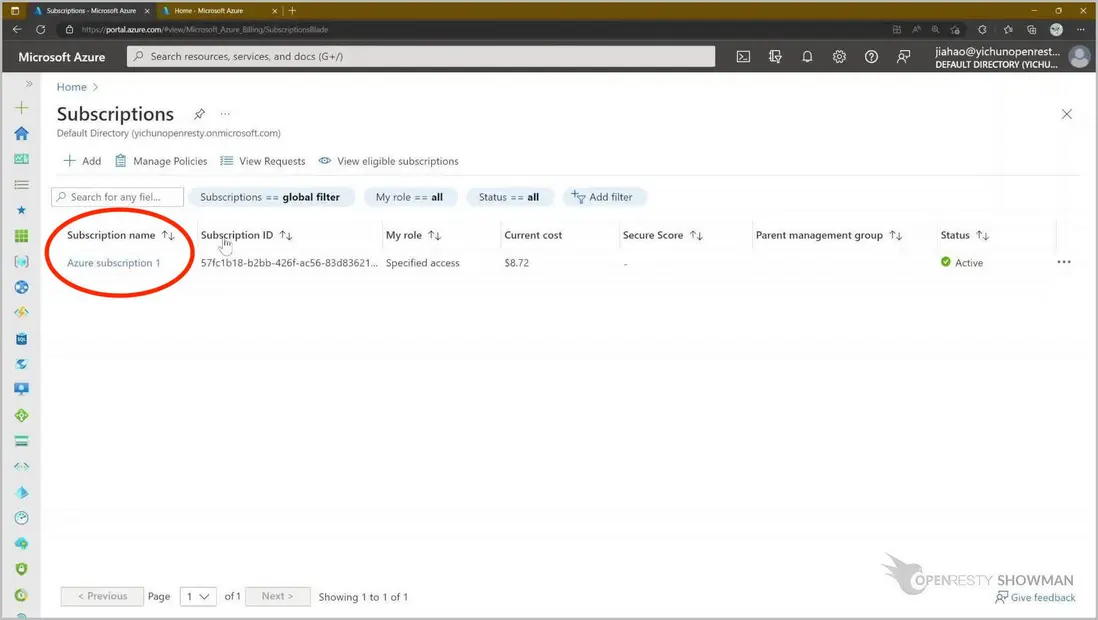Image resolution: width=1098 pixels, height=620 pixels.
Task: Click View Requests
Action: pyautogui.click(x=263, y=161)
